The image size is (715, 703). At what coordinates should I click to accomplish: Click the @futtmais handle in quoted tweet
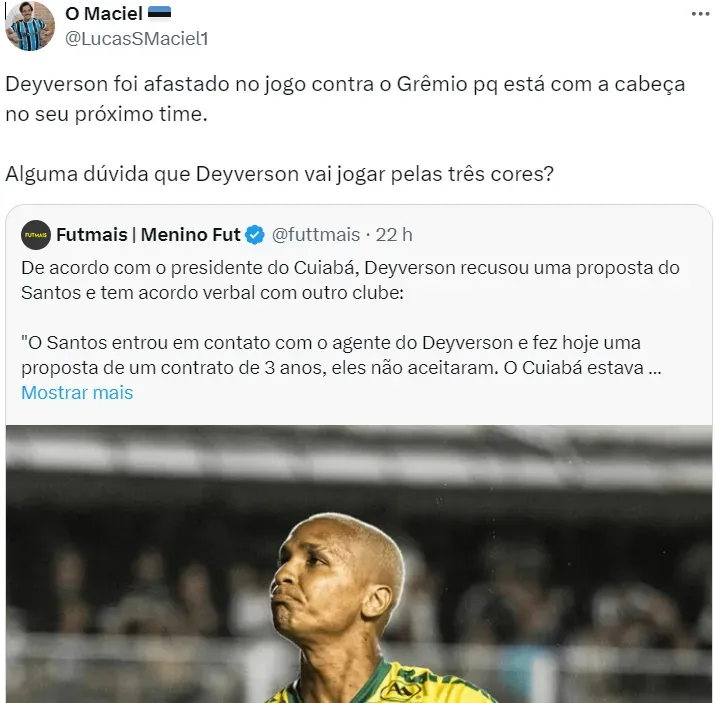click(316, 235)
